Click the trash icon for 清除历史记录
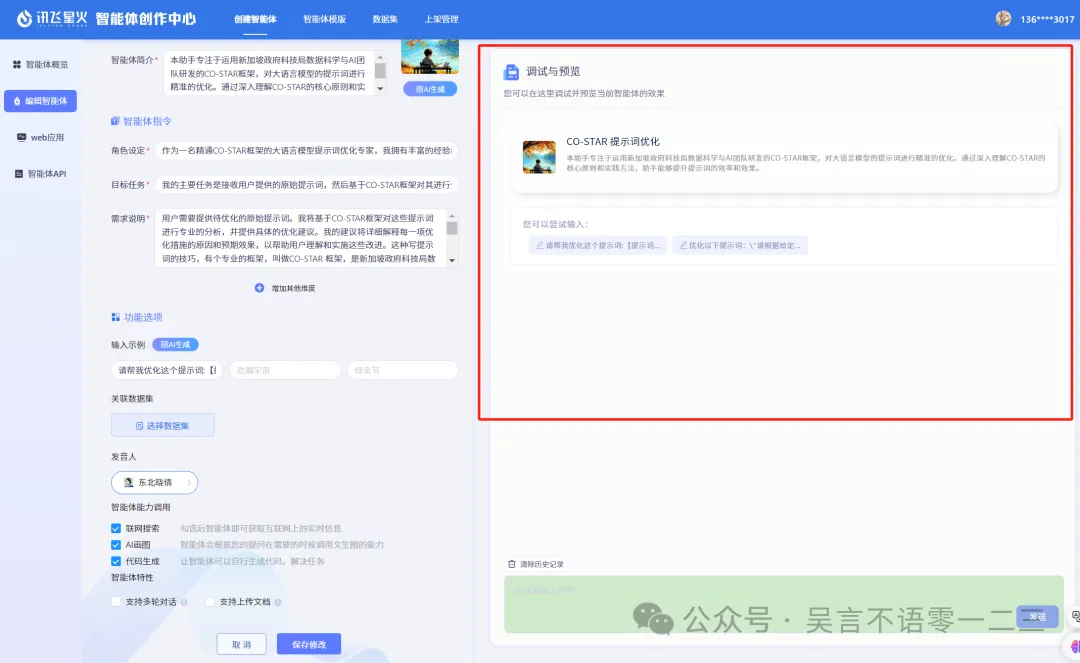1080x663 pixels. click(512, 564)
